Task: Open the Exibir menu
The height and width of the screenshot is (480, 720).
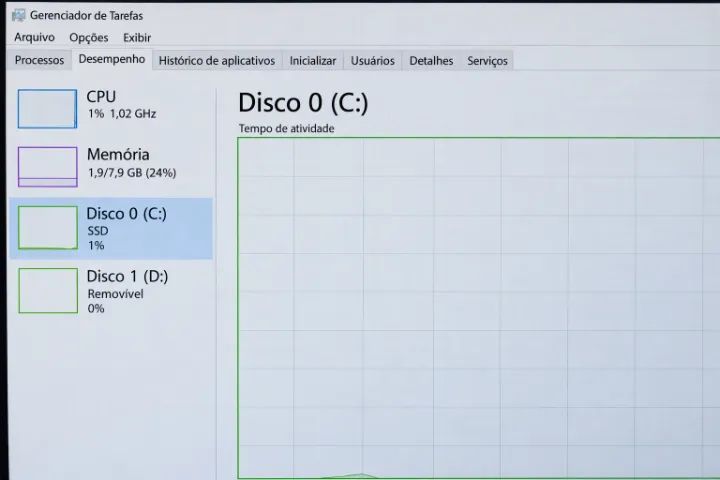Action: [x=137, y=38]
